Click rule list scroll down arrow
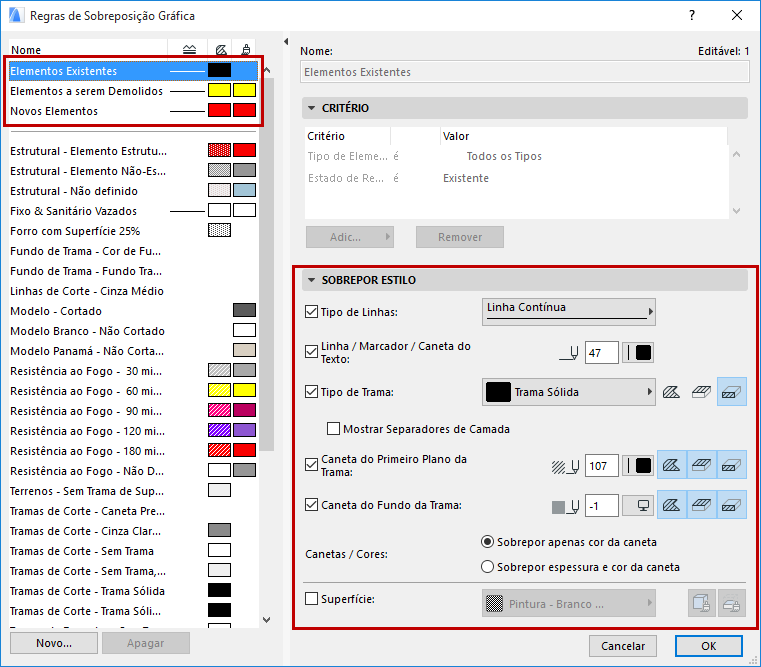 (266, 619)
